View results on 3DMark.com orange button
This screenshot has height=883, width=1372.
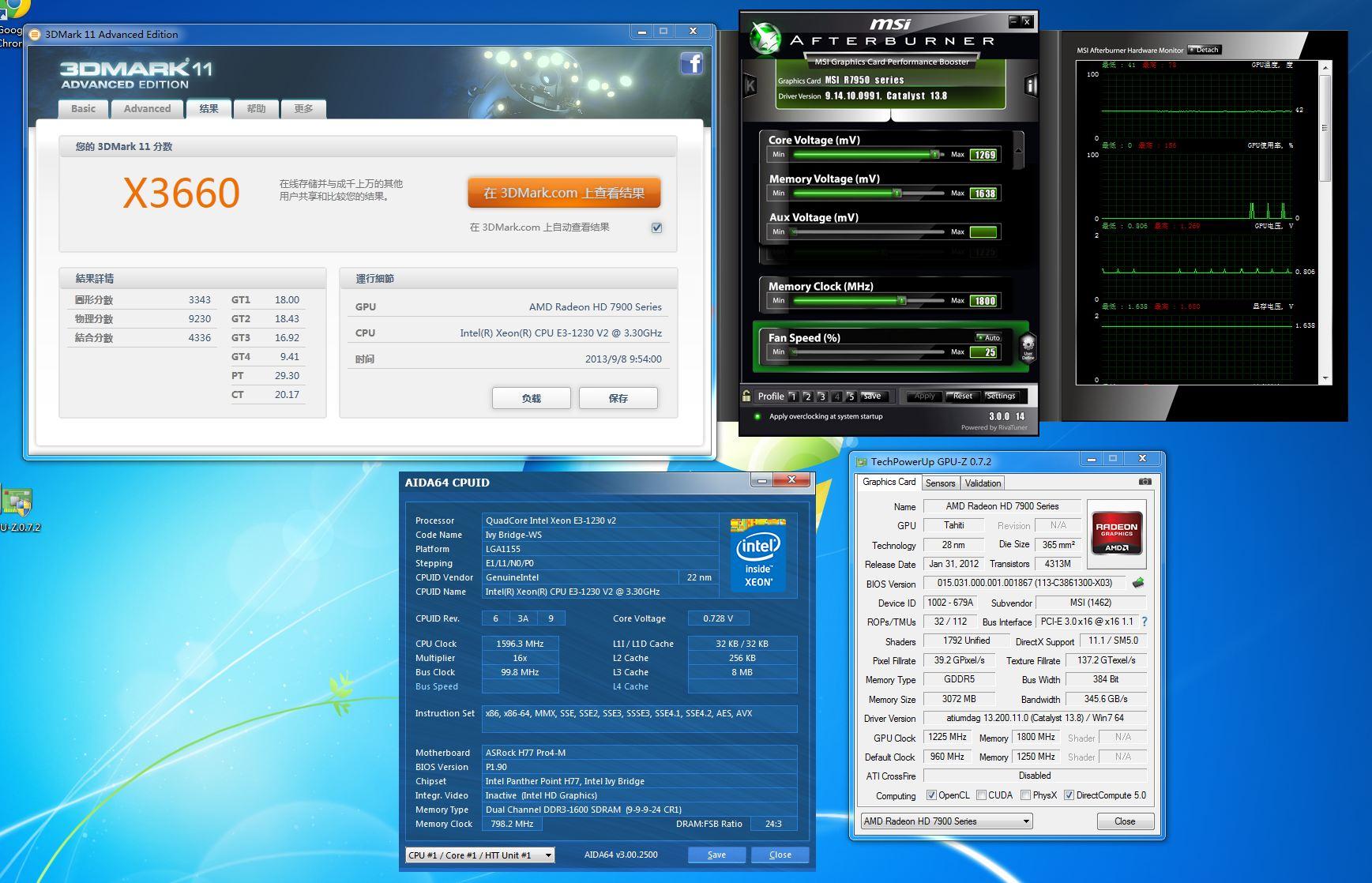click(564, 193)
